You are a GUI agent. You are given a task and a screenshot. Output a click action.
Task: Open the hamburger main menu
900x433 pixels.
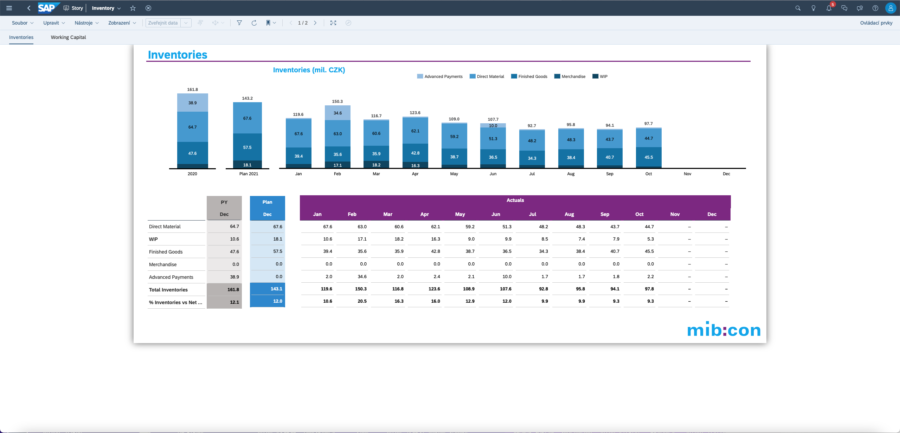(10, 8)
